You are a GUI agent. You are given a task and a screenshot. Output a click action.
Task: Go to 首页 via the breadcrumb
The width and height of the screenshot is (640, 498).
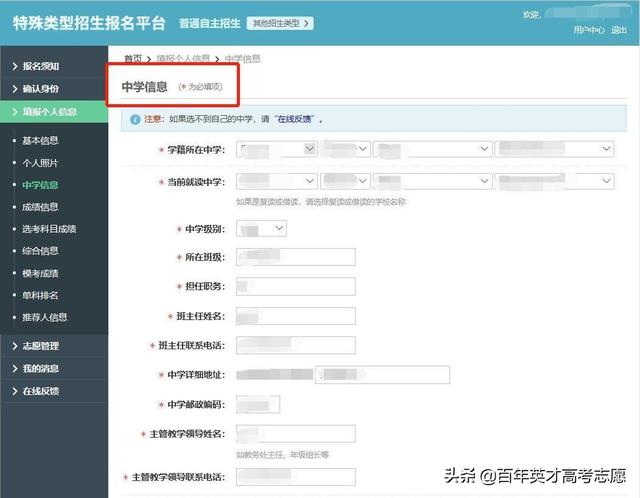coord(133,59)
